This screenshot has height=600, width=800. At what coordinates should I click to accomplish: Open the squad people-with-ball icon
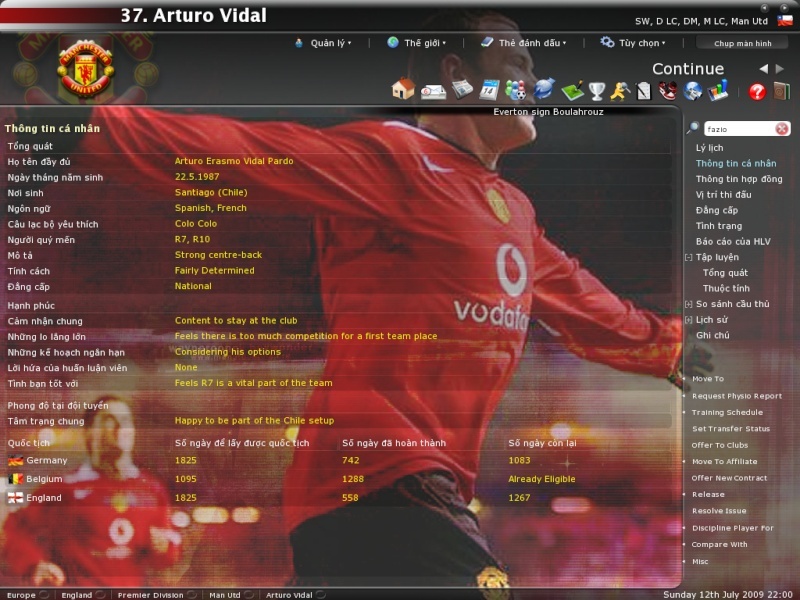click(x=515, y=90)
